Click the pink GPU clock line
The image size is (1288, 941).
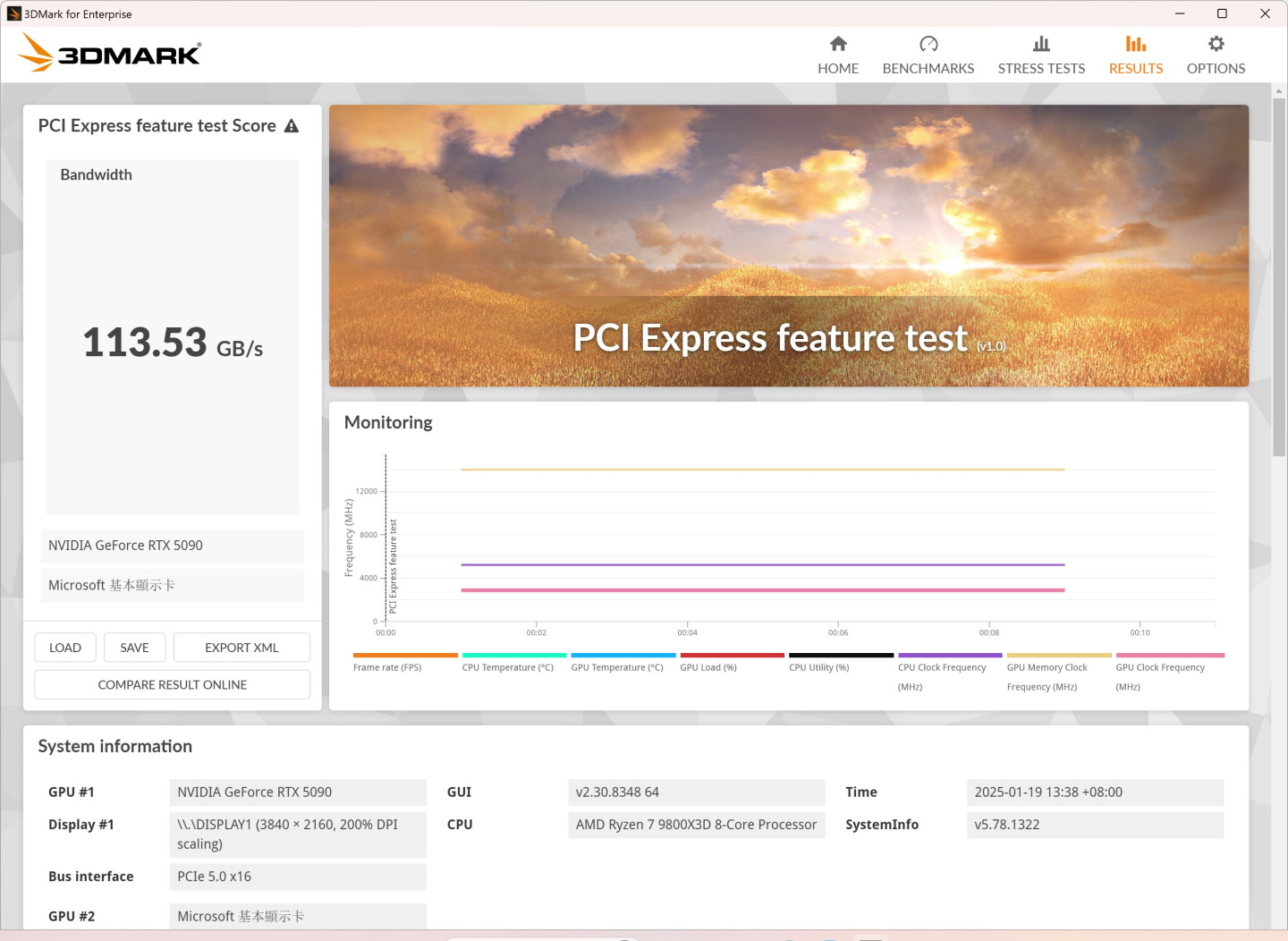tap(763, 590)
